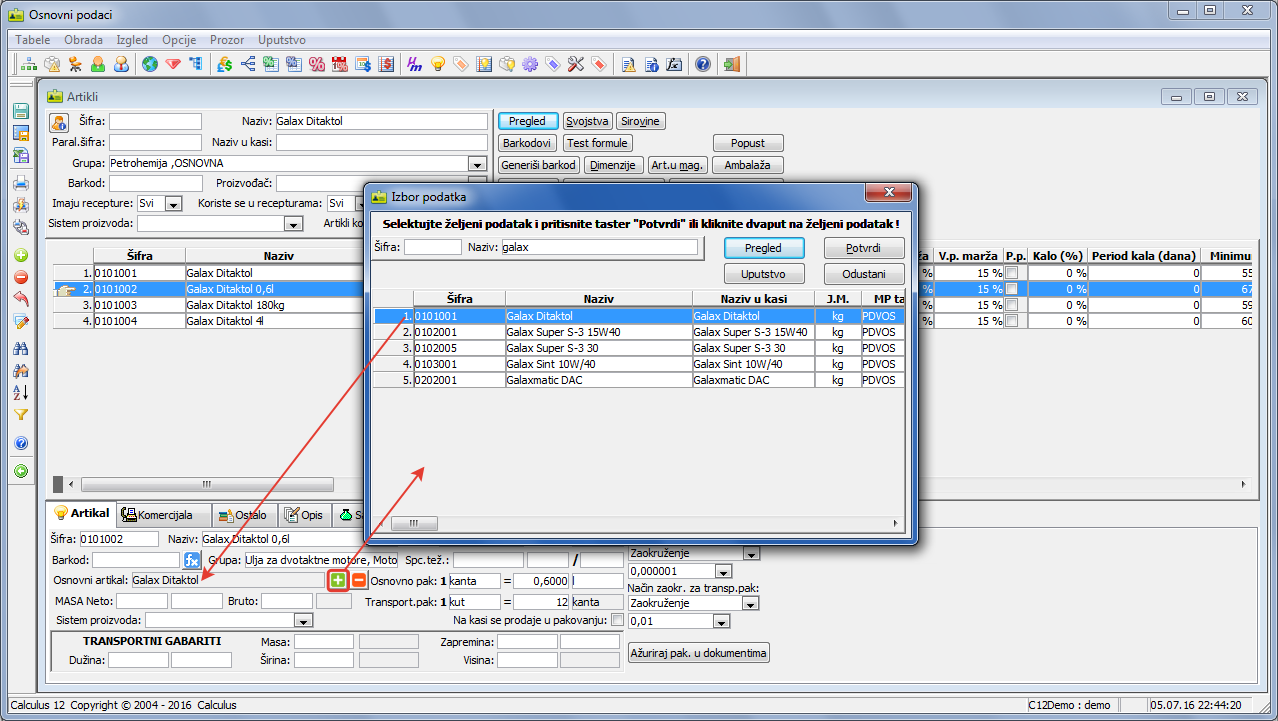The image size is (1278, 721).
Task: Click the light bulb icon in main toolbar
Action: click(437, 64)
